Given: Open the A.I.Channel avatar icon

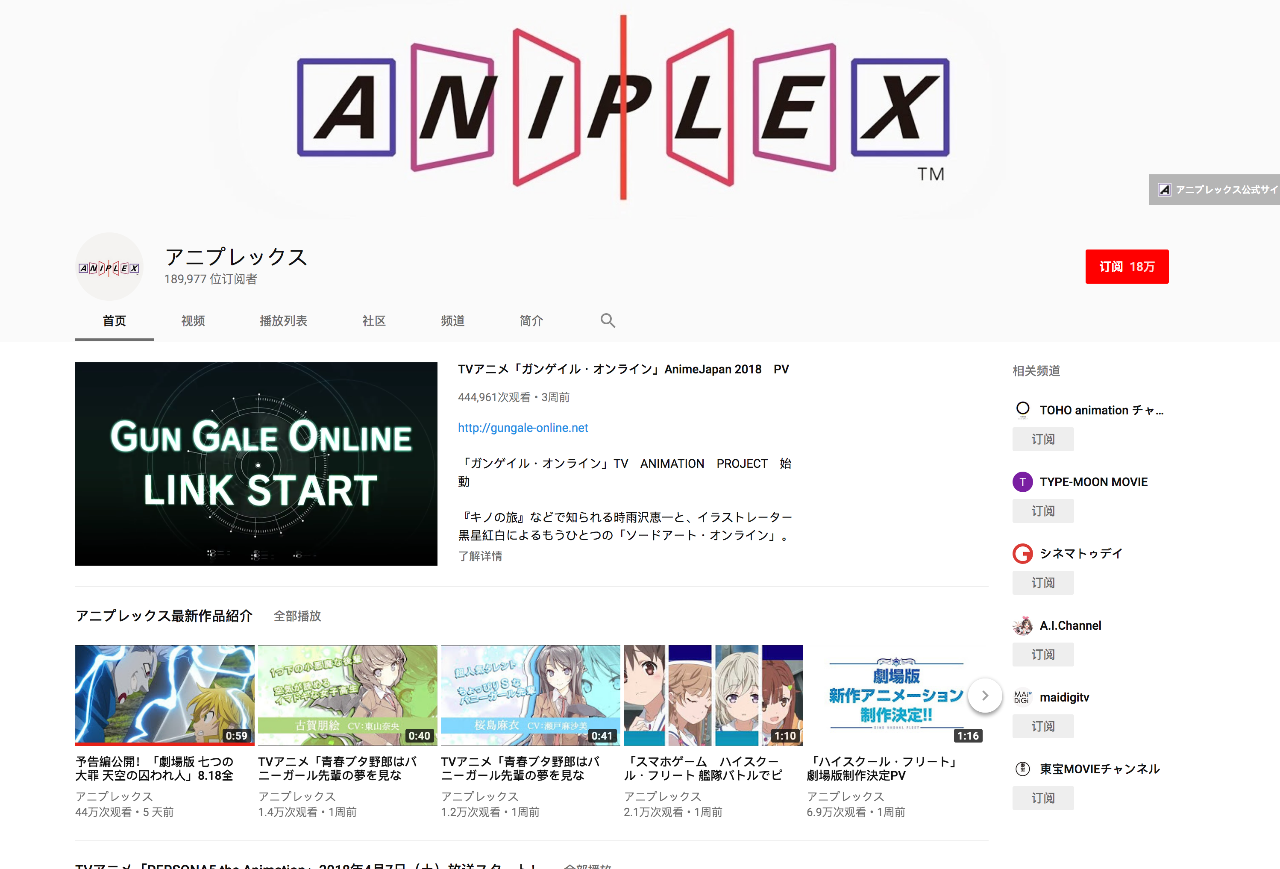Looking at the screenshot, I should 1022,626.
